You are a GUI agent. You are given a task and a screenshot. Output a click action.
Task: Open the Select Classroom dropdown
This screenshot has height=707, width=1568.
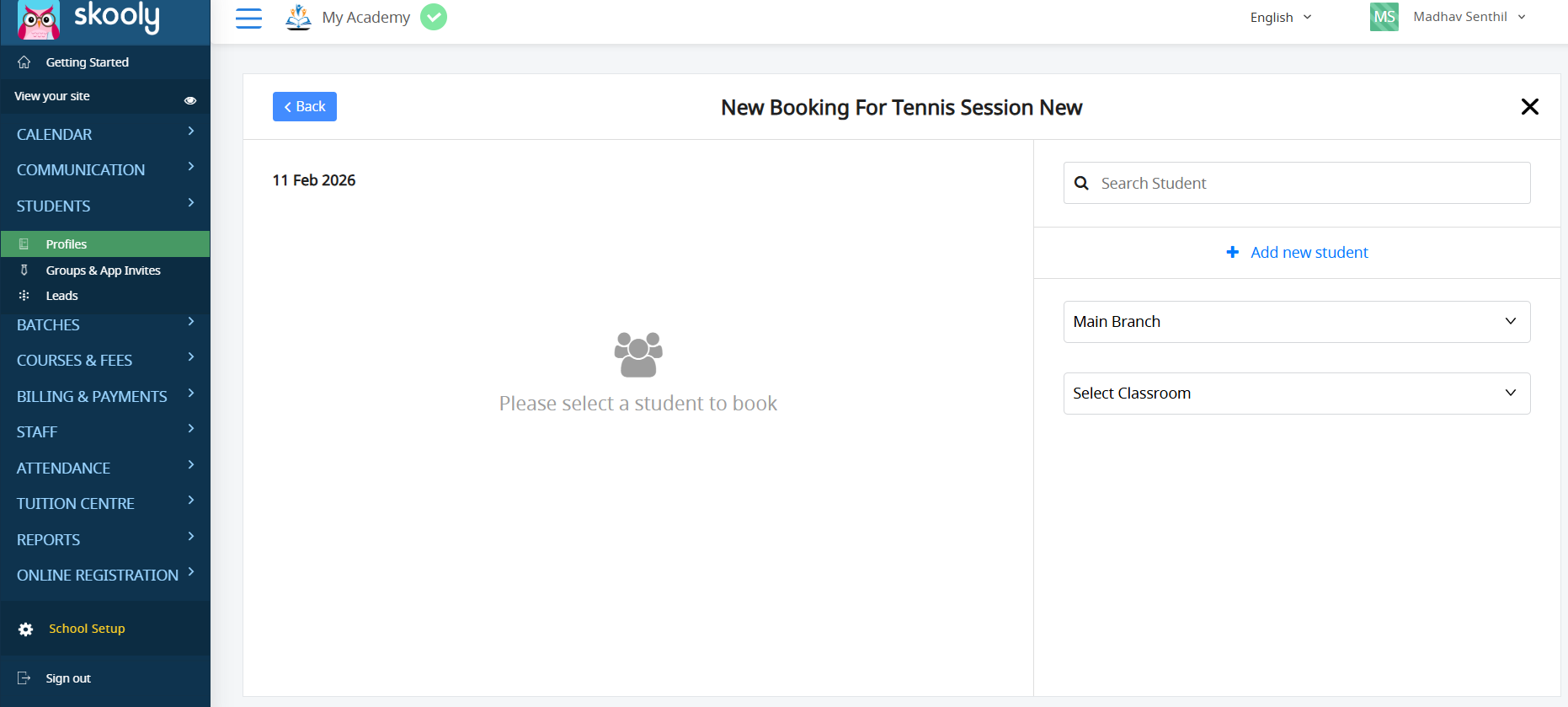1296,394
